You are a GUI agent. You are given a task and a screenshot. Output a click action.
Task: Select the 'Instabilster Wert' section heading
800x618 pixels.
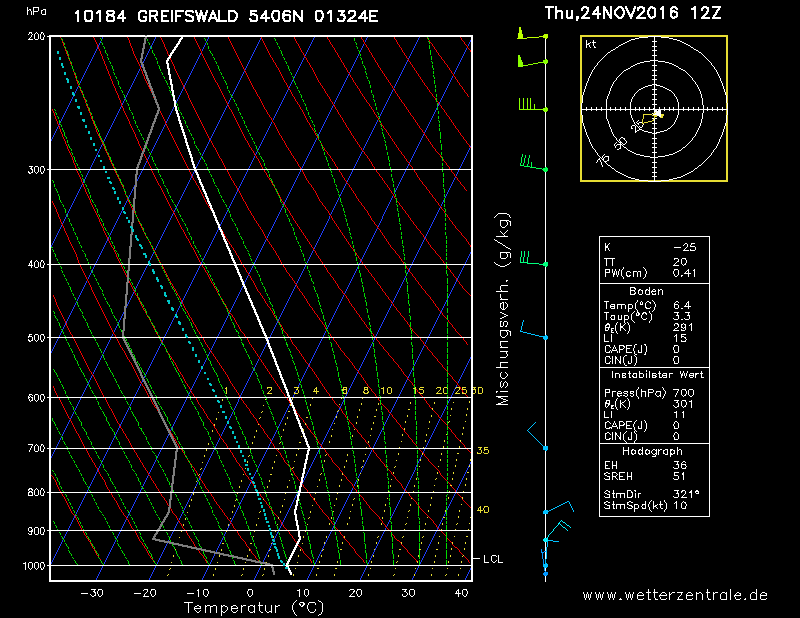coord(654,373)
